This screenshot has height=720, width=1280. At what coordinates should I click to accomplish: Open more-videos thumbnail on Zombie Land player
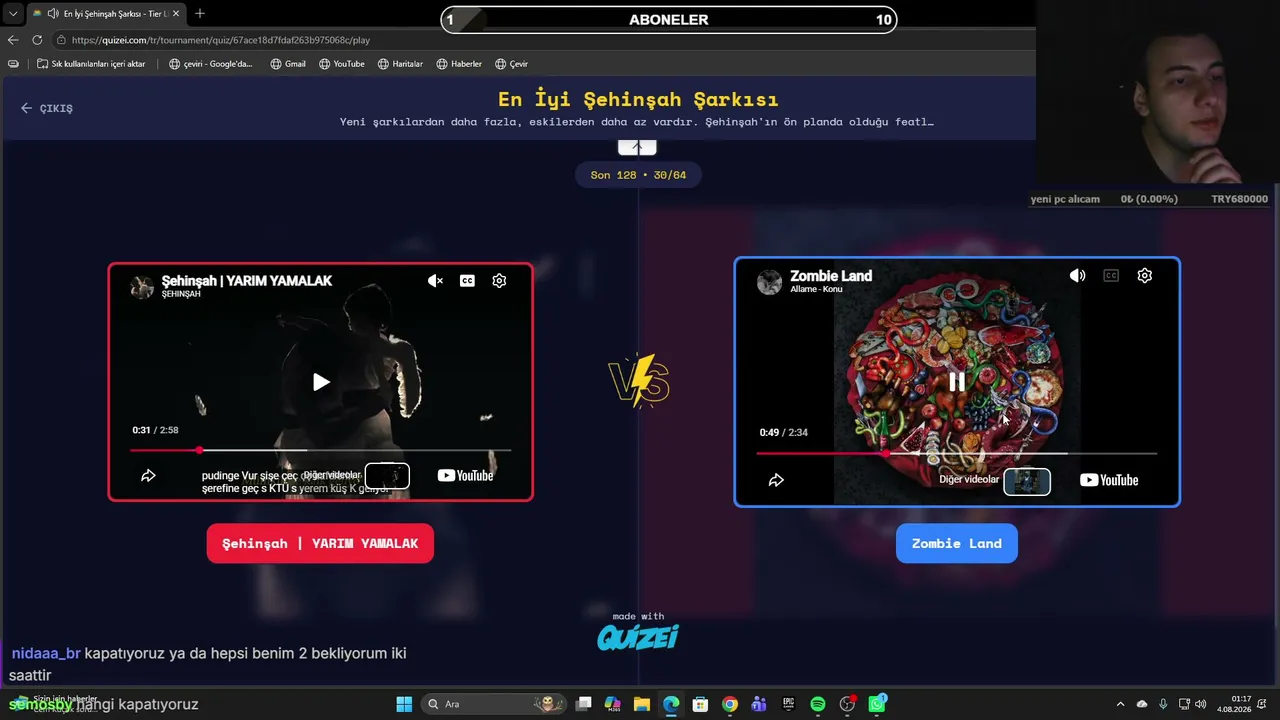pos(1027,481)
